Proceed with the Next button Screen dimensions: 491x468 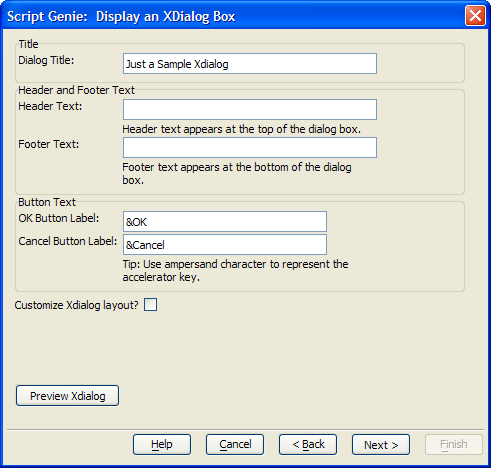[x=381, y=445]
